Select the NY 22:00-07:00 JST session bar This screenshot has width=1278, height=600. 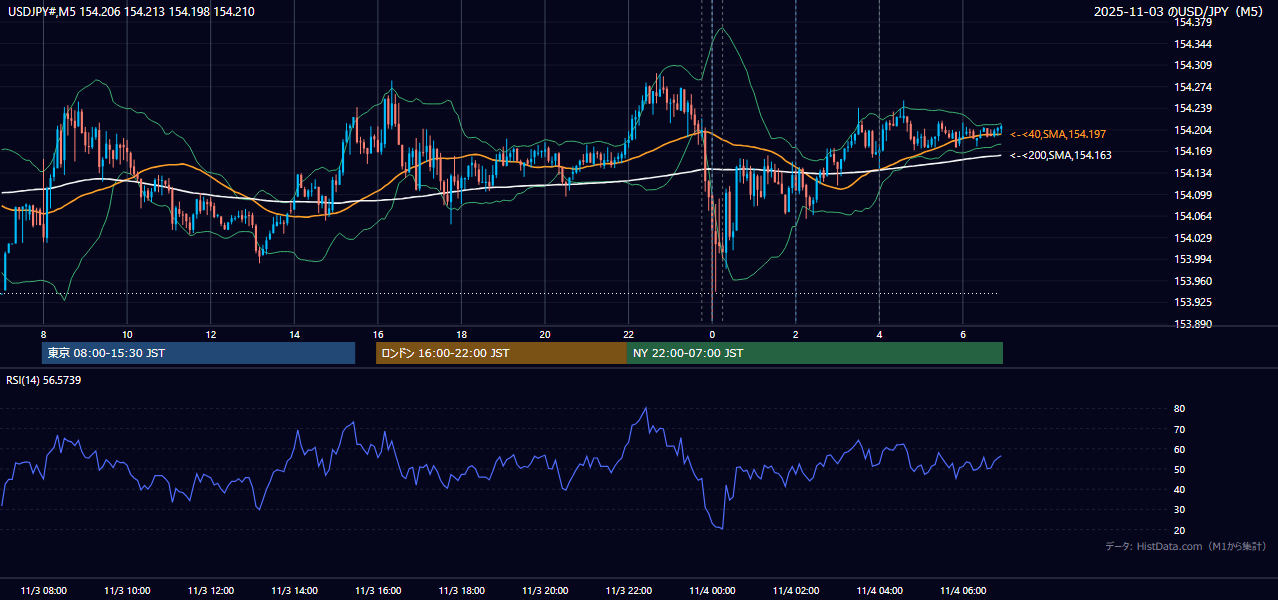click(x=815, y=353)
